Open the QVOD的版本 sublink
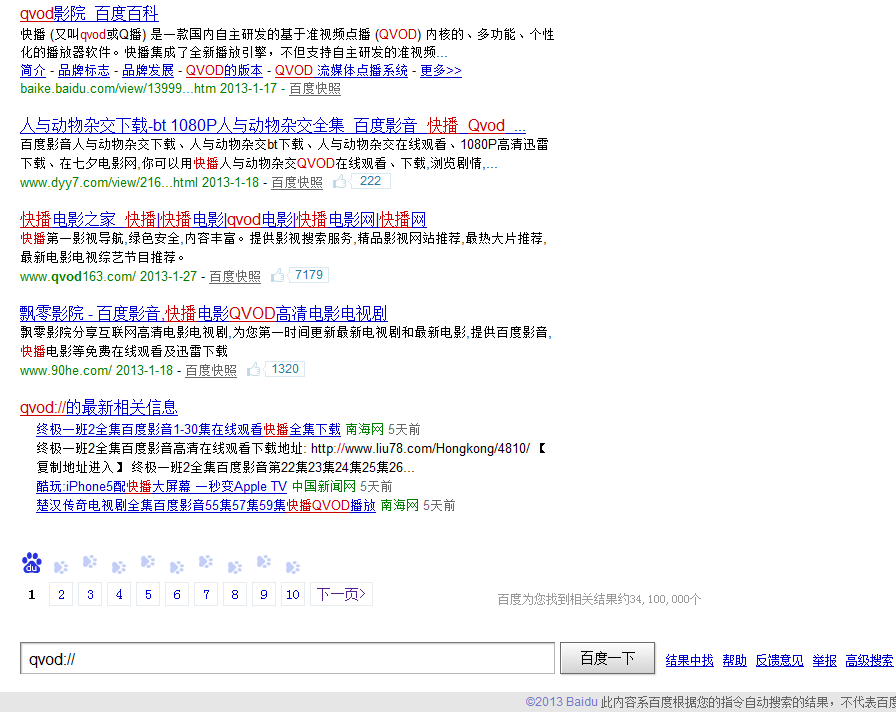896x712 pixels. point(224,70)
